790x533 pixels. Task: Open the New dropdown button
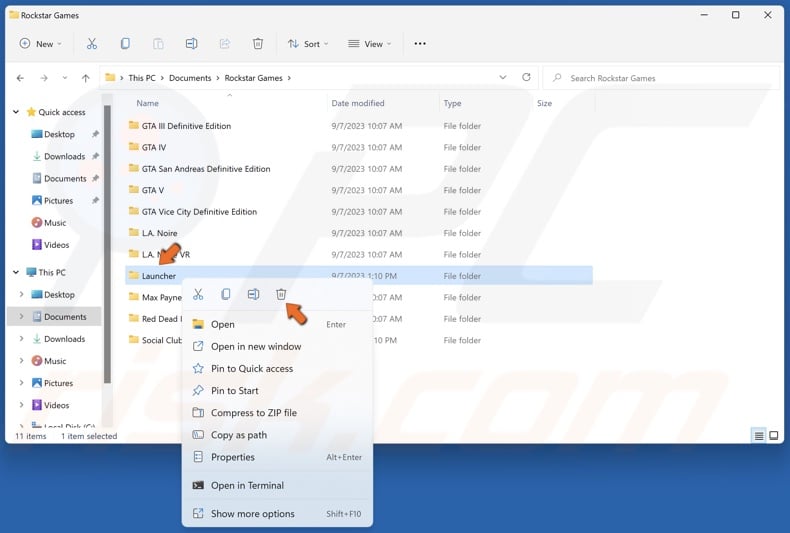[40, 44]
